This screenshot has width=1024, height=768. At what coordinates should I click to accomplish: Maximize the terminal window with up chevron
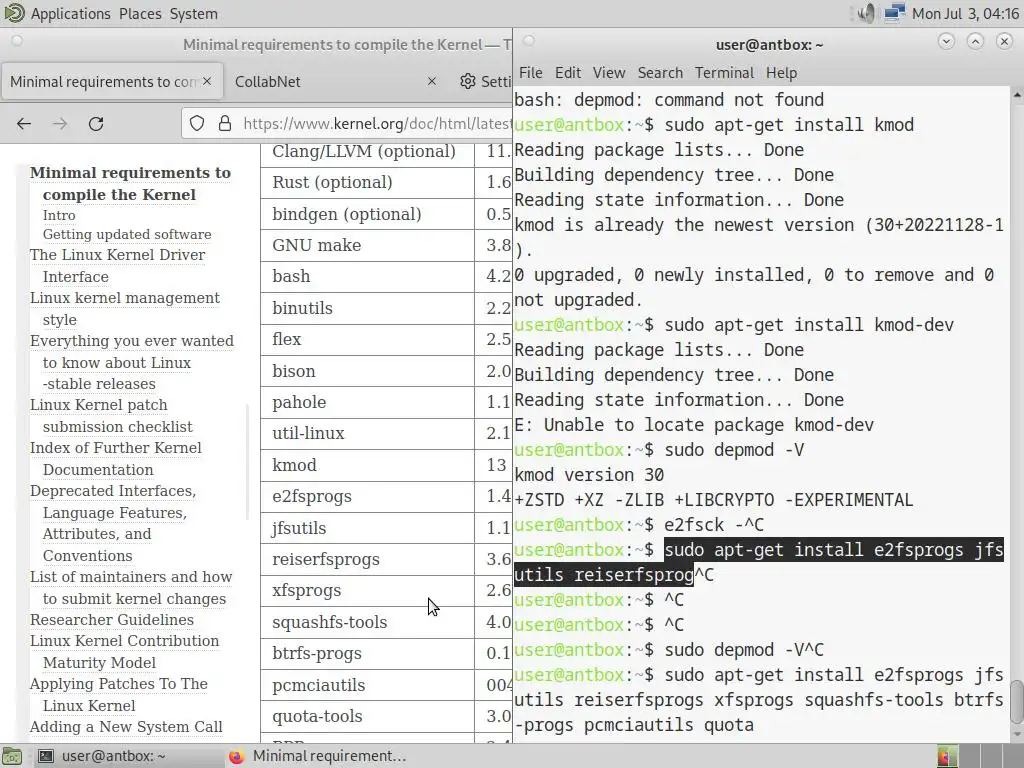[975, 42]
